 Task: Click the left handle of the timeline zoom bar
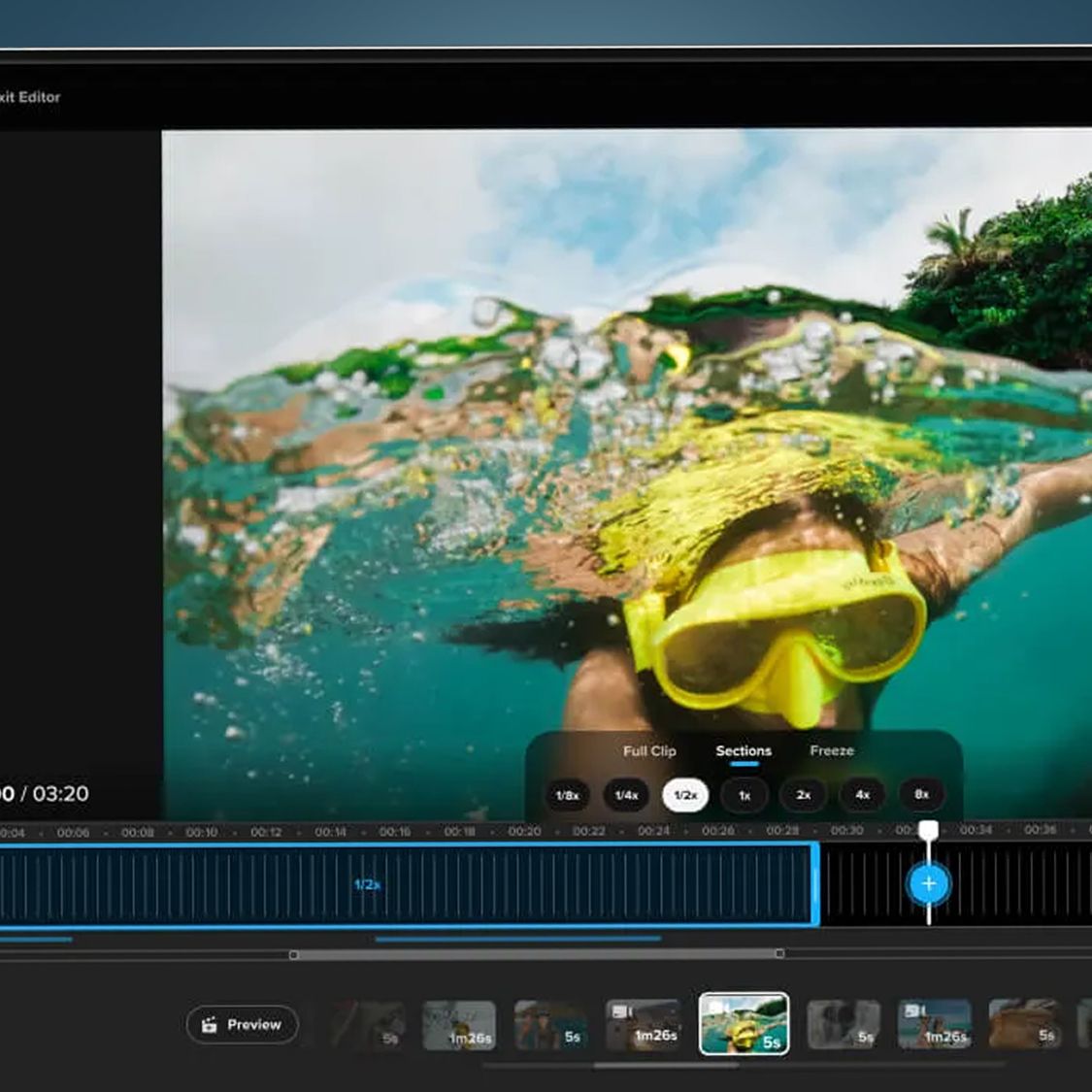[294, 955]
